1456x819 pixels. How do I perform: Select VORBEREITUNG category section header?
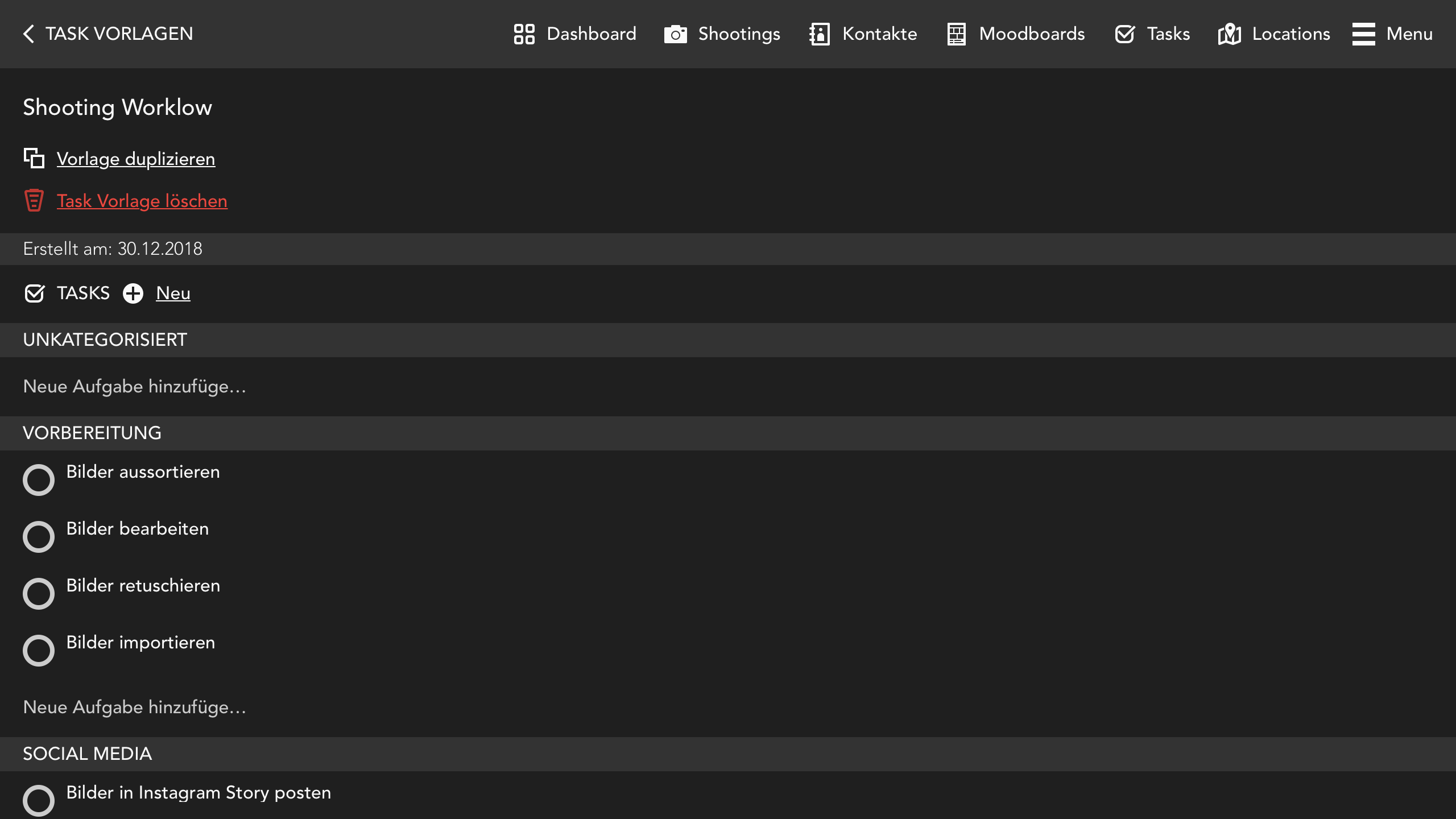[x=92, y=433]
